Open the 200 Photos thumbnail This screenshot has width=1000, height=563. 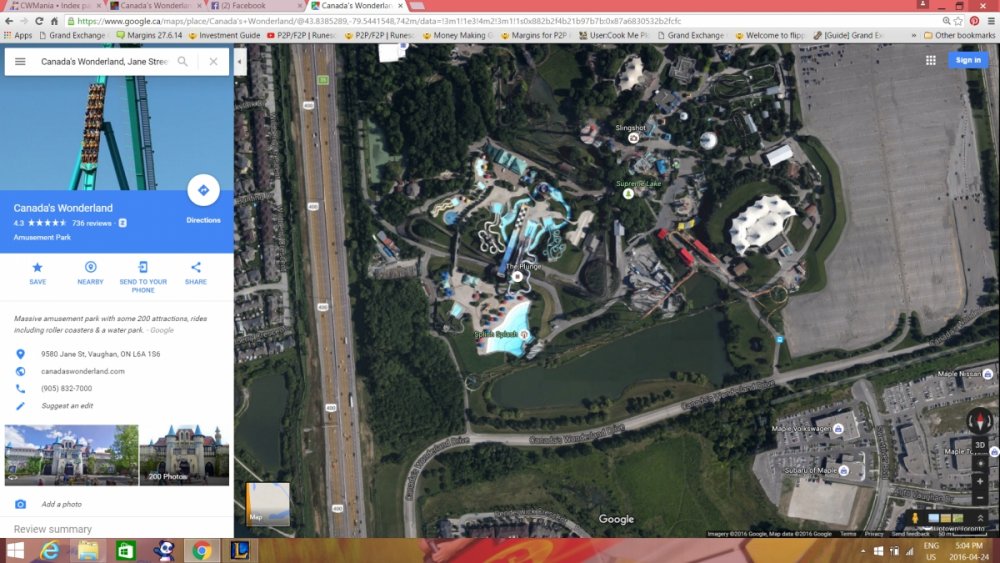[184, 455]
